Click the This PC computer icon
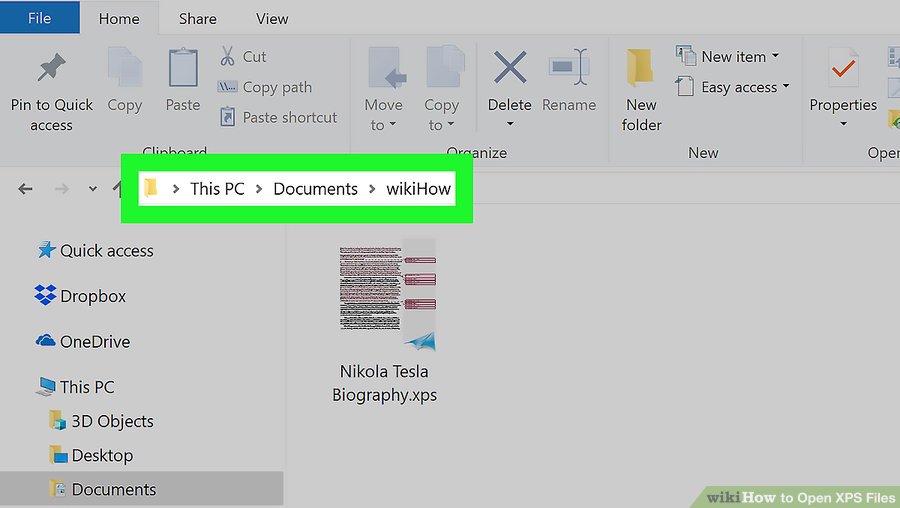Viewport: 900px width, 508px height. click(x=46, y=386)
